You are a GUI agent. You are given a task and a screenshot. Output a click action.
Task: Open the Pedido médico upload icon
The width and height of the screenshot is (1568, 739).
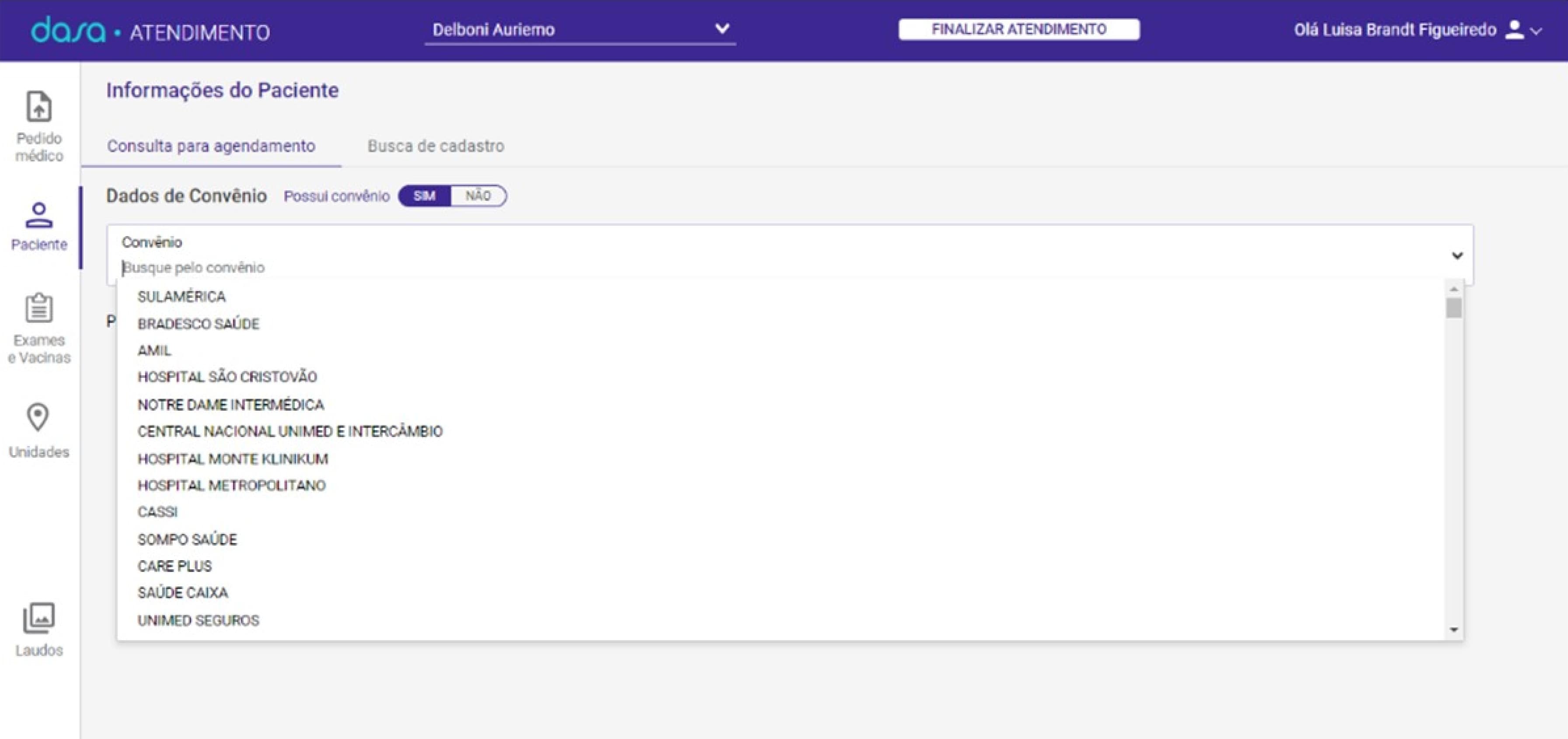pos(39,107)
